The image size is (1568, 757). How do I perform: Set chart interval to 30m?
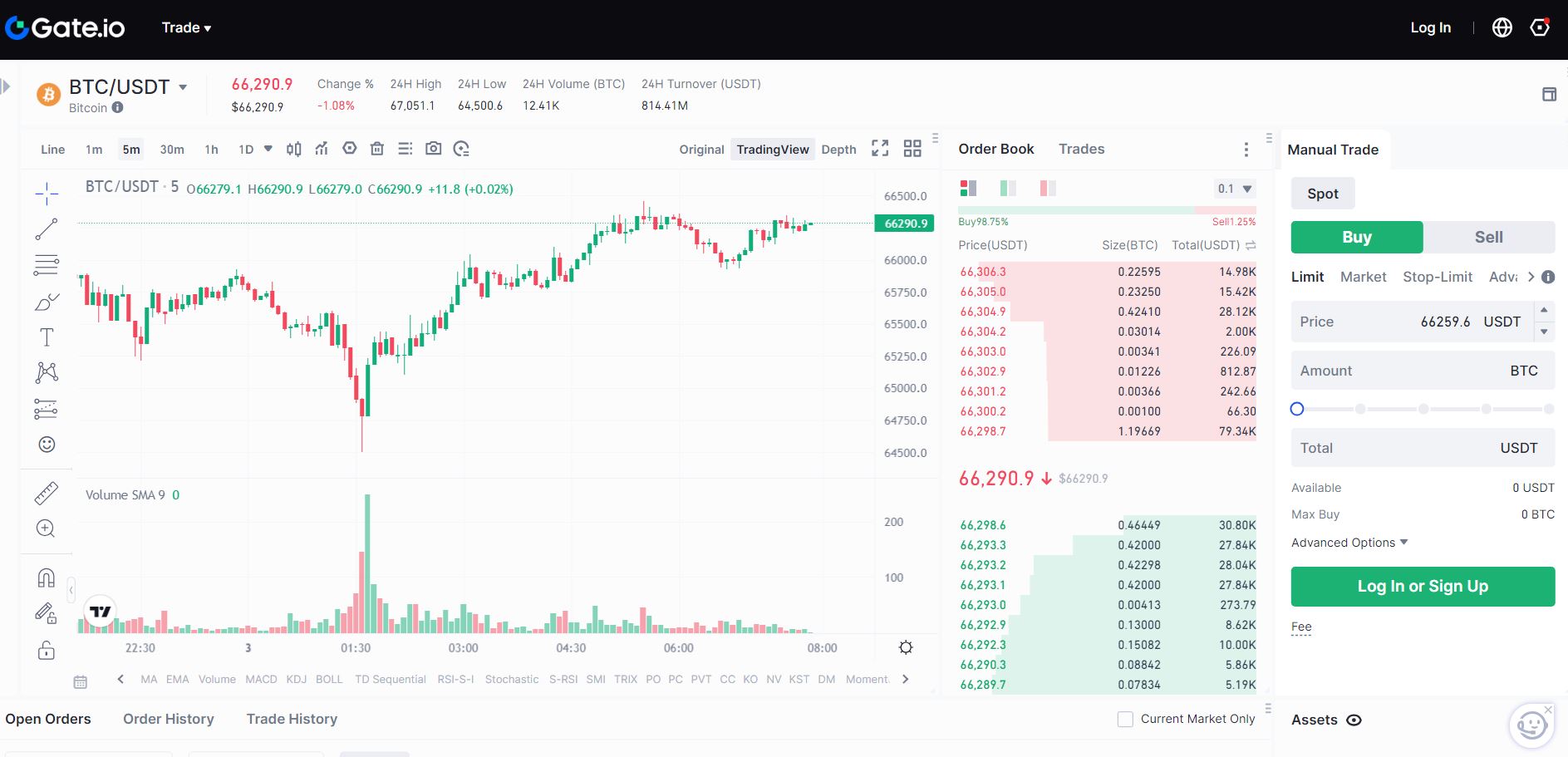172,150
